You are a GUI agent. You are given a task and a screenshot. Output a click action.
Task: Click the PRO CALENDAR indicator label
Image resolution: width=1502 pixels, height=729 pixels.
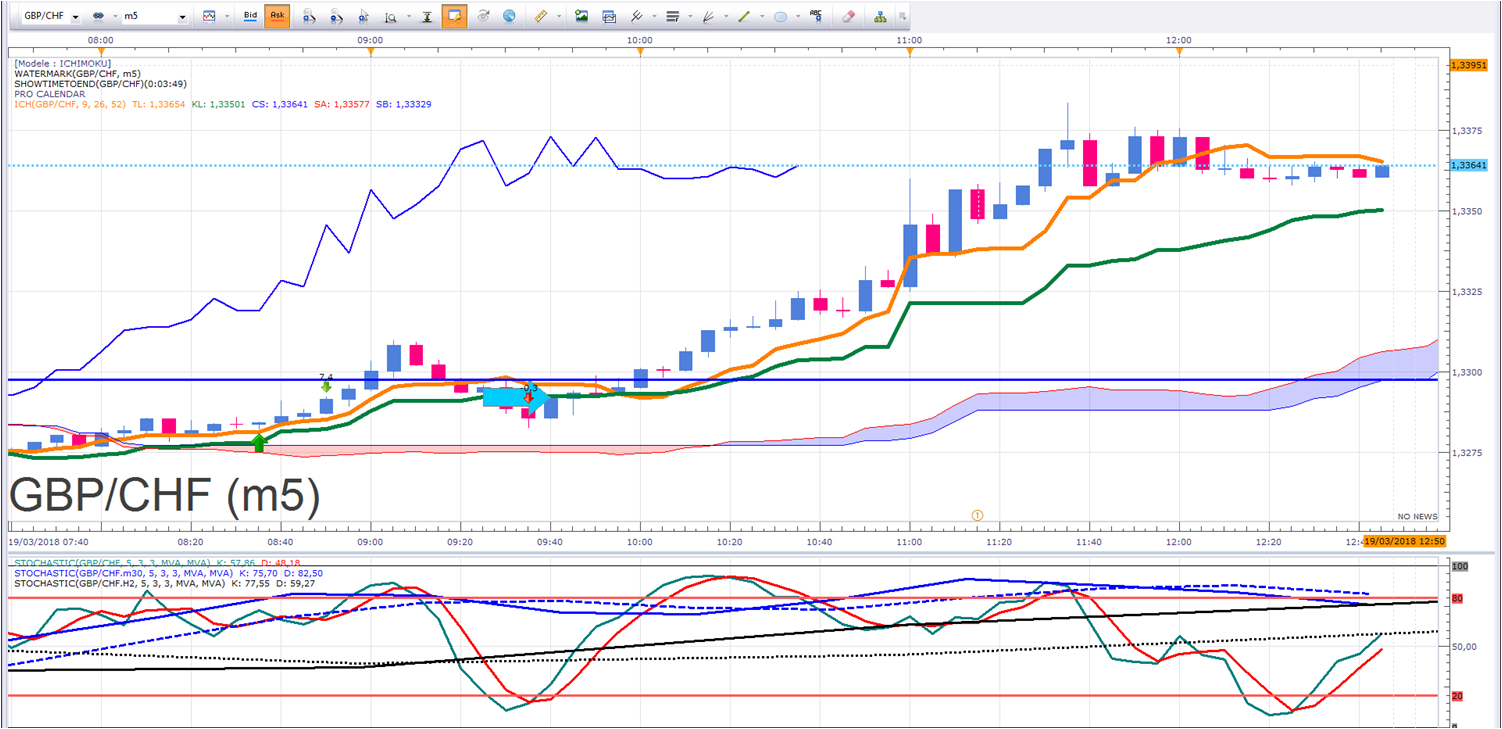50,94
